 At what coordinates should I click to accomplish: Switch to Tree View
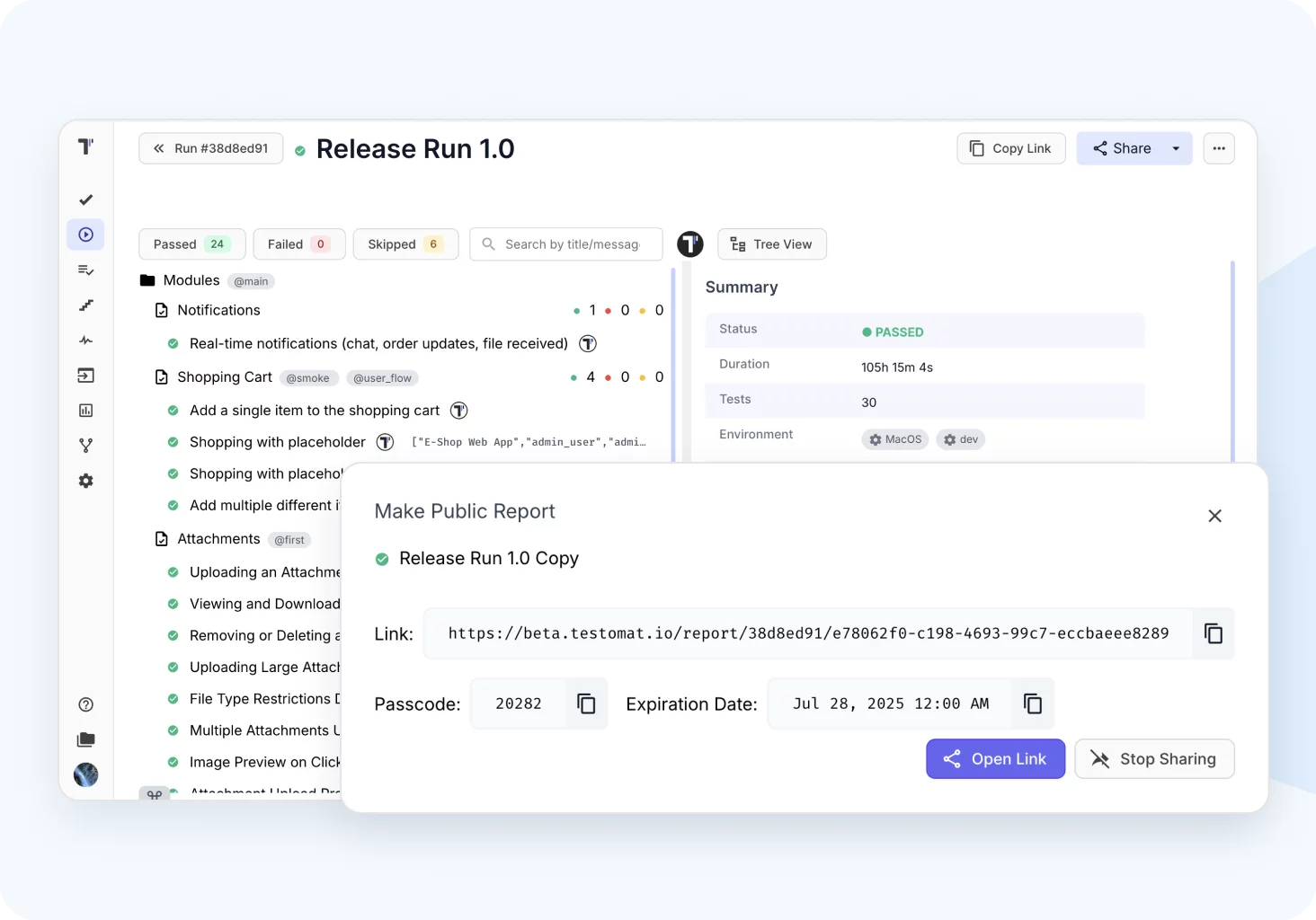click(771, 244)
